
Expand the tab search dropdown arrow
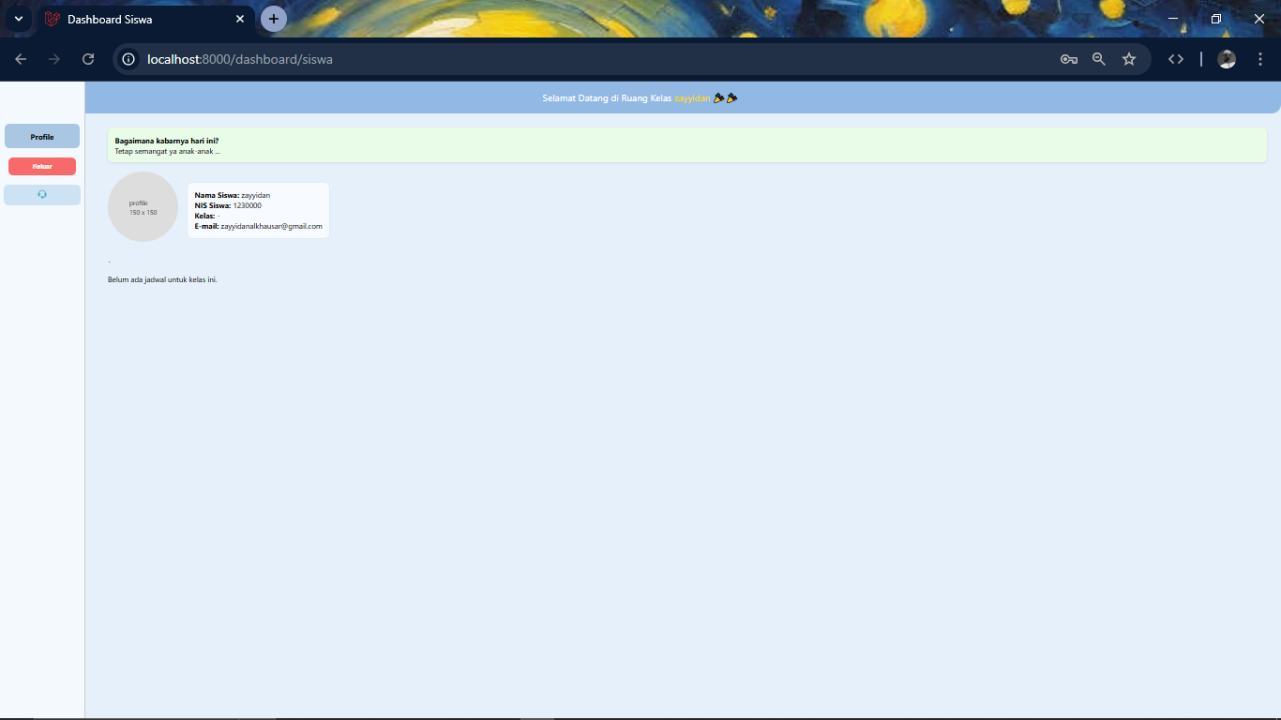(18, 19)
